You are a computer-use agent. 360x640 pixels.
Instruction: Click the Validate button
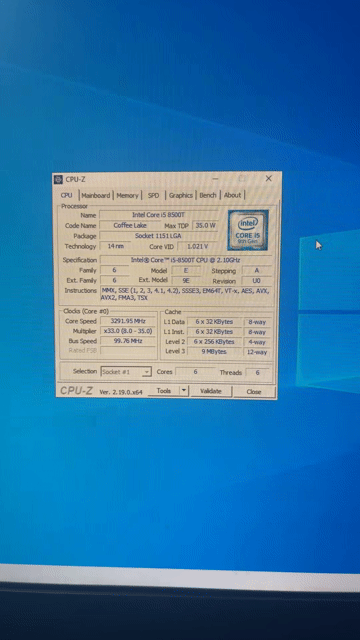211,391
